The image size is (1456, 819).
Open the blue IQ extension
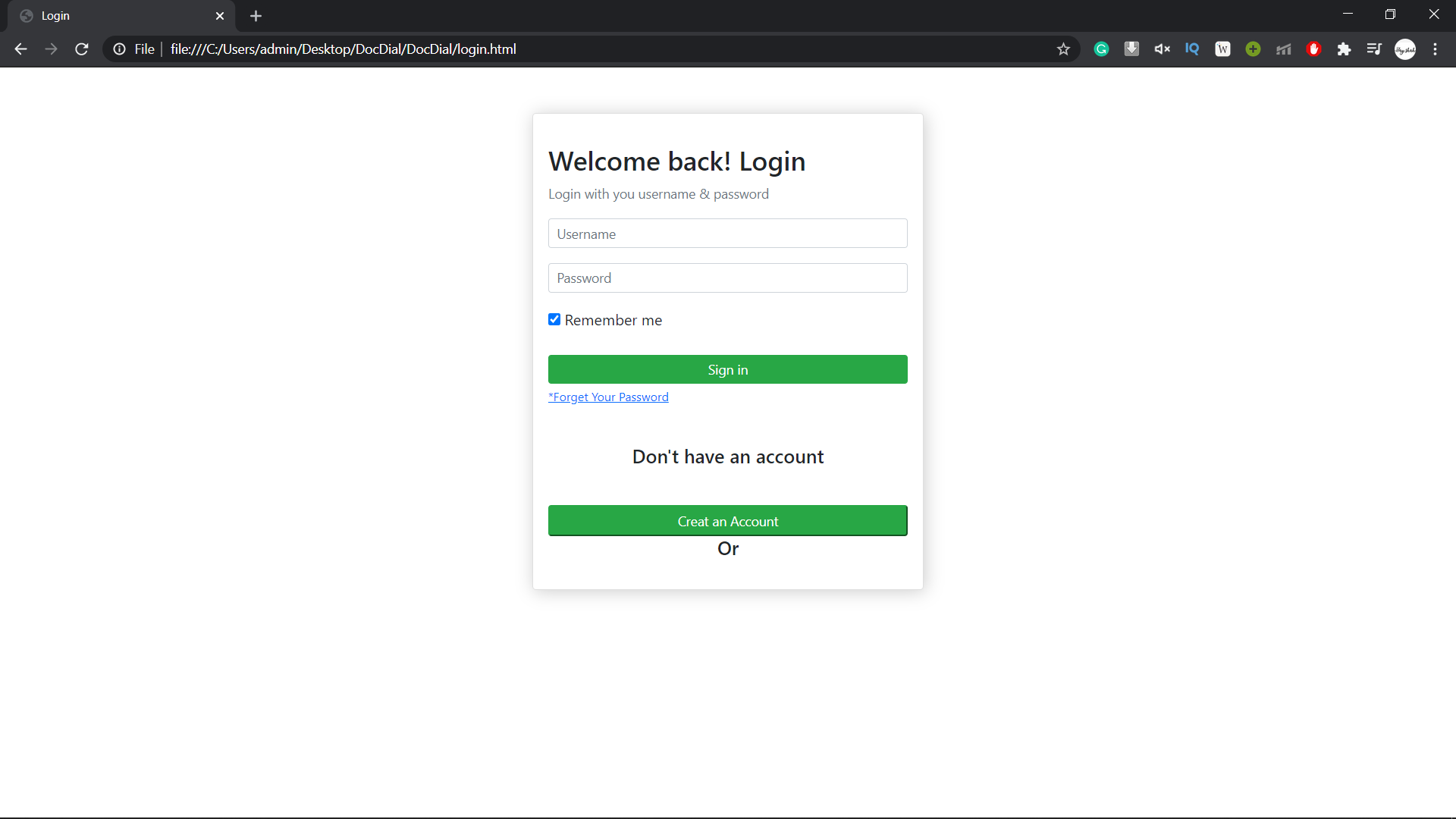click(x=1192, y=49)
